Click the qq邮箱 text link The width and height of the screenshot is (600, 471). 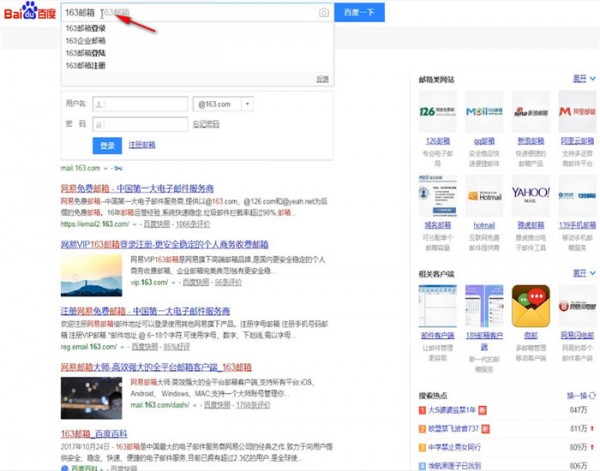pyautogui.click(x=484, y=141)
